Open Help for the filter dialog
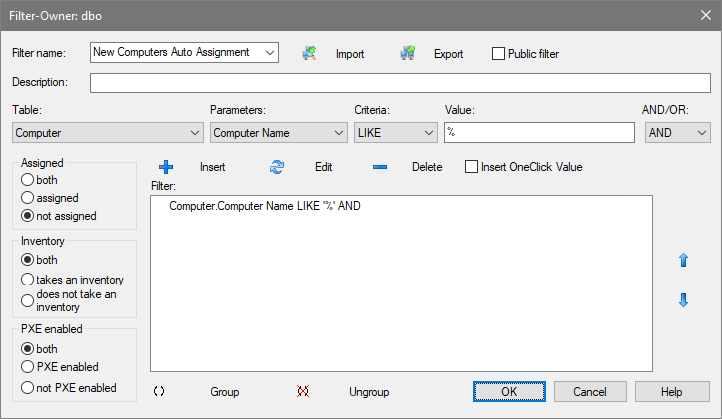722x419 pixels. point(672,391)
